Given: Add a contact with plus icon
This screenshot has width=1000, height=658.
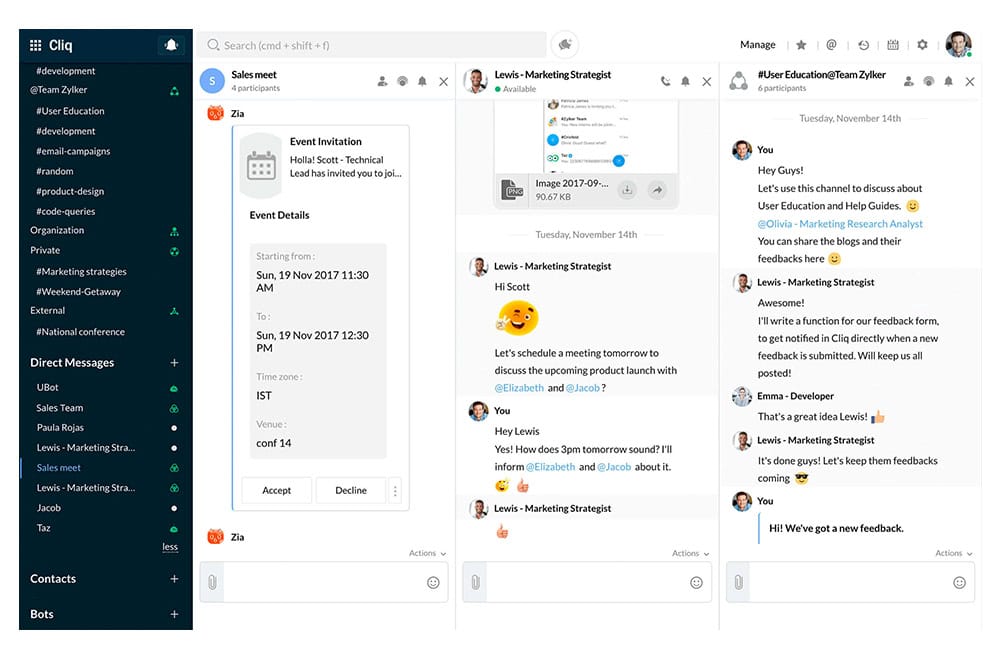Looking at the screenshot, I should click(174, 579).
